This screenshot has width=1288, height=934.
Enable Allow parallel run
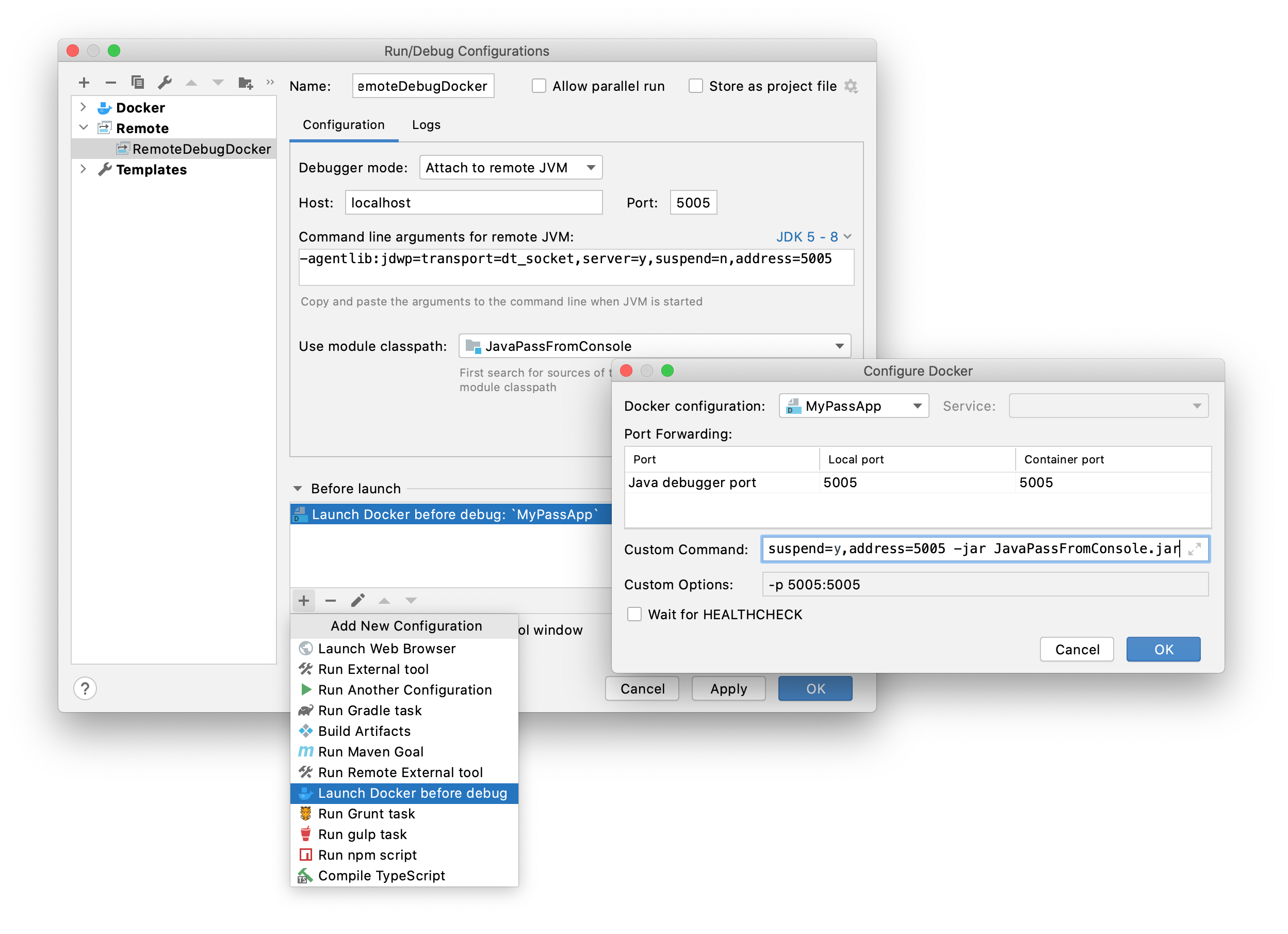(x=539, y=85)
